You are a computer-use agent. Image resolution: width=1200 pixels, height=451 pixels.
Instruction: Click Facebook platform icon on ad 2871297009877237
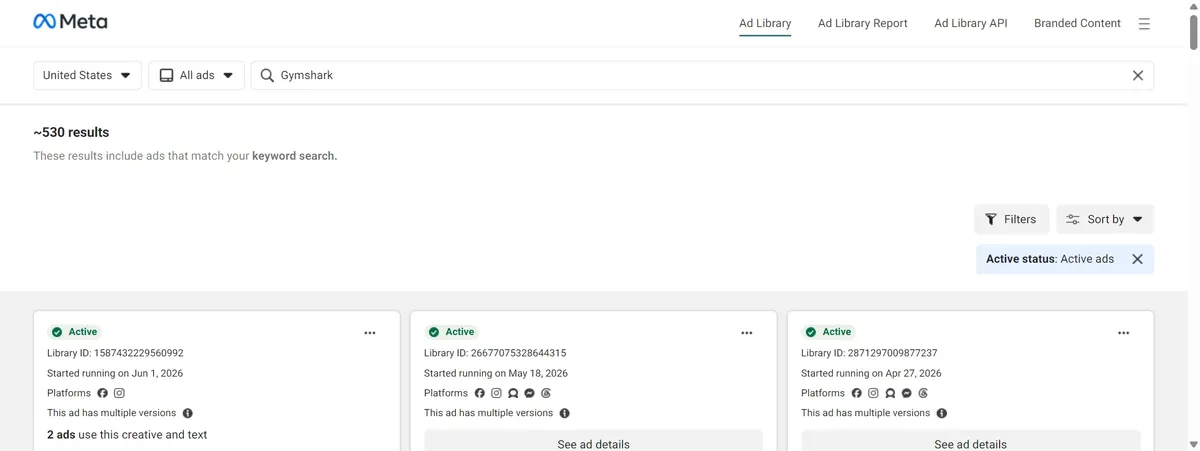point(856,393)
